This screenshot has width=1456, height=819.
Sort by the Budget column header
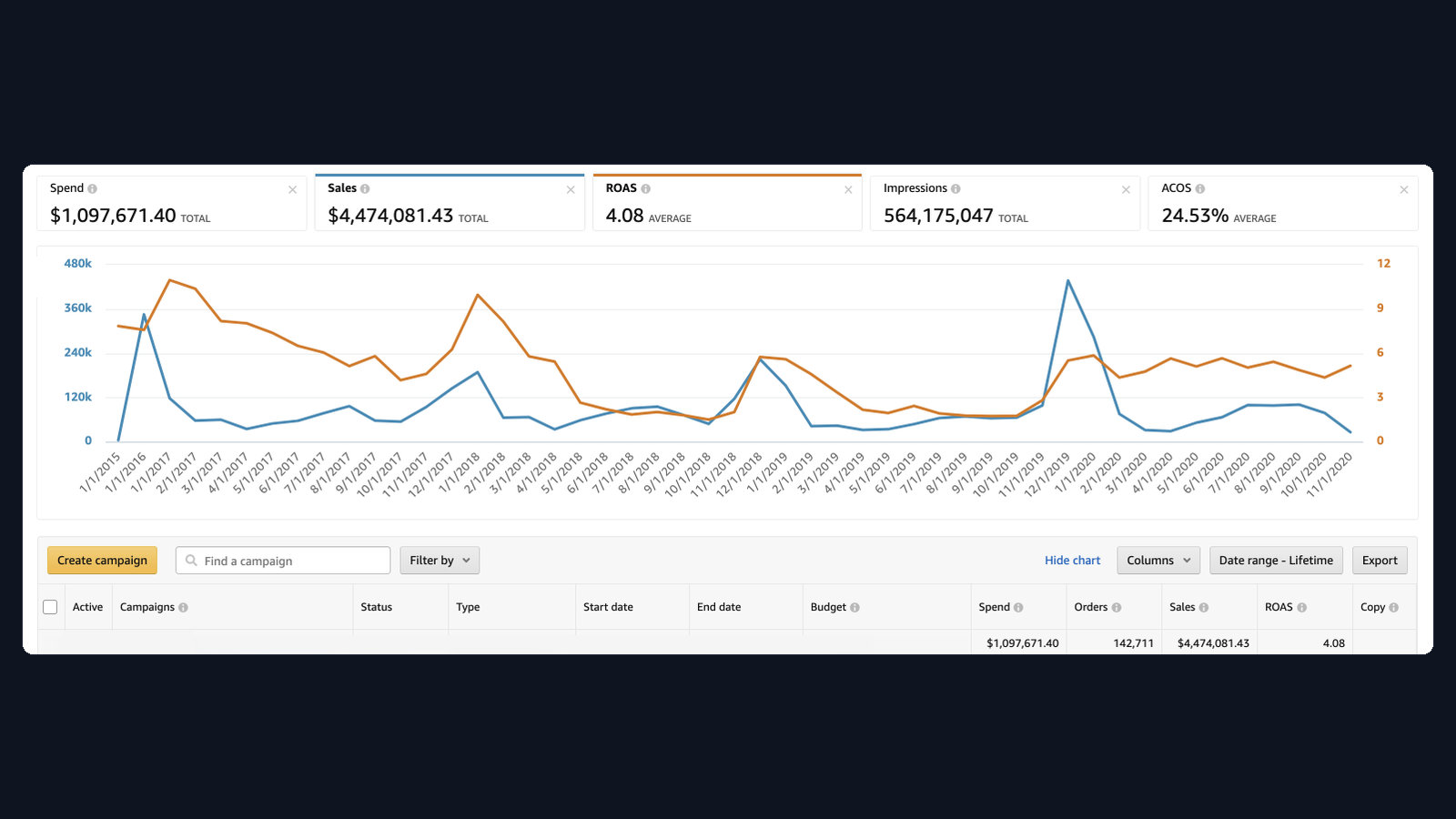pyautogui.click(x=828, y=607)
